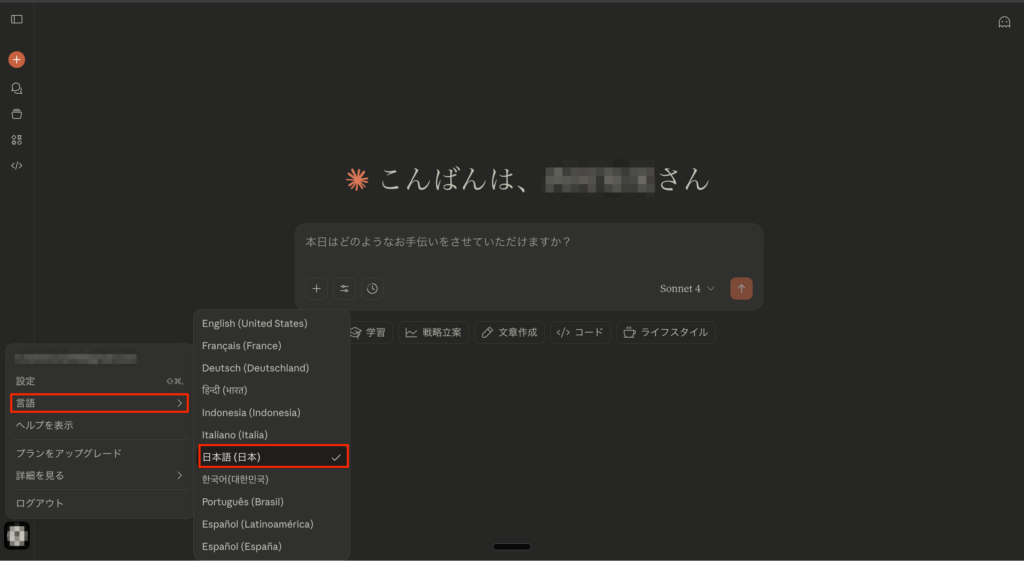Screen dimensions: 1024x575
Task: Click the 文章作成 suggestion chip
Action: [509, 333]
